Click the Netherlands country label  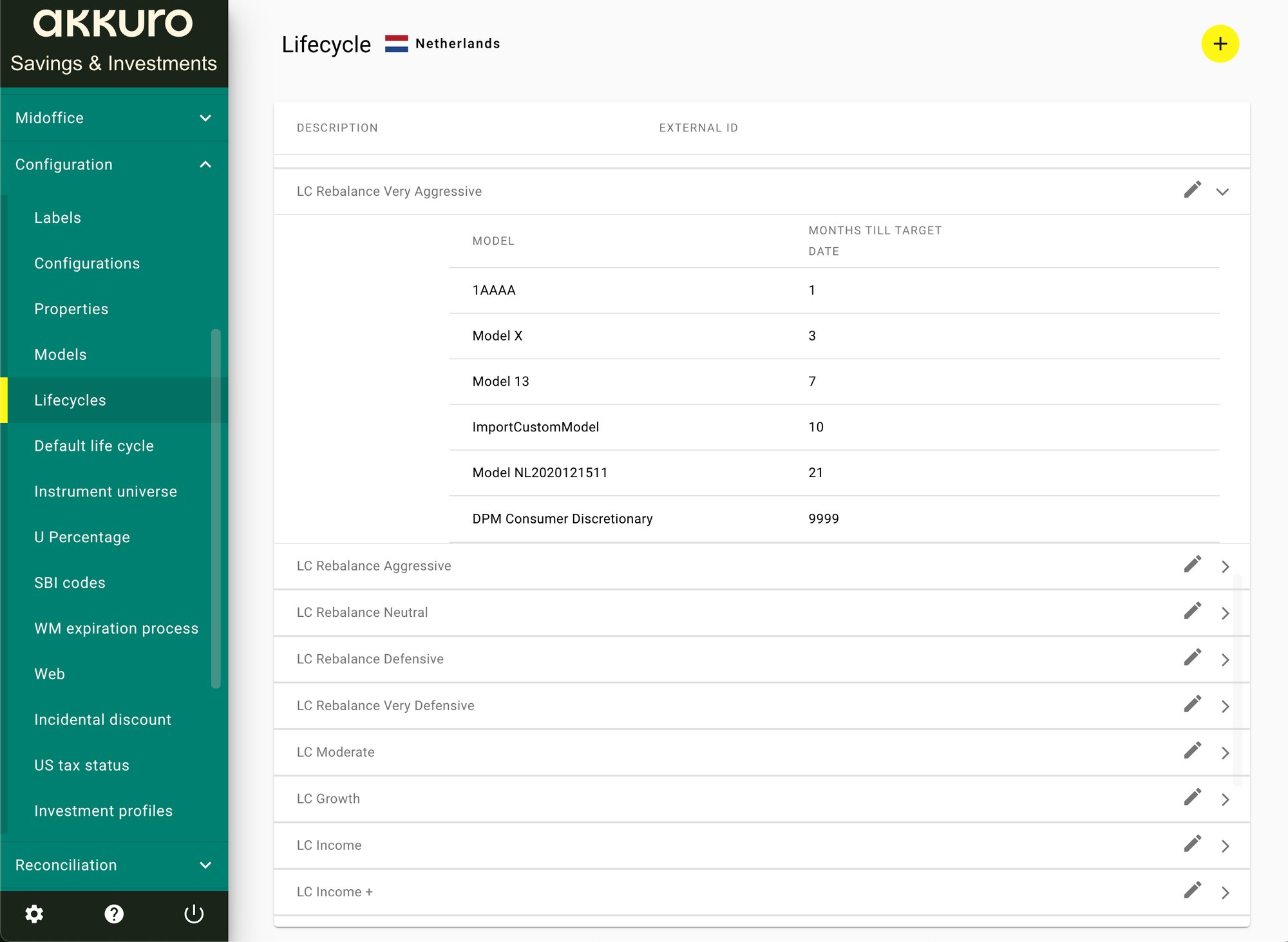457,43
